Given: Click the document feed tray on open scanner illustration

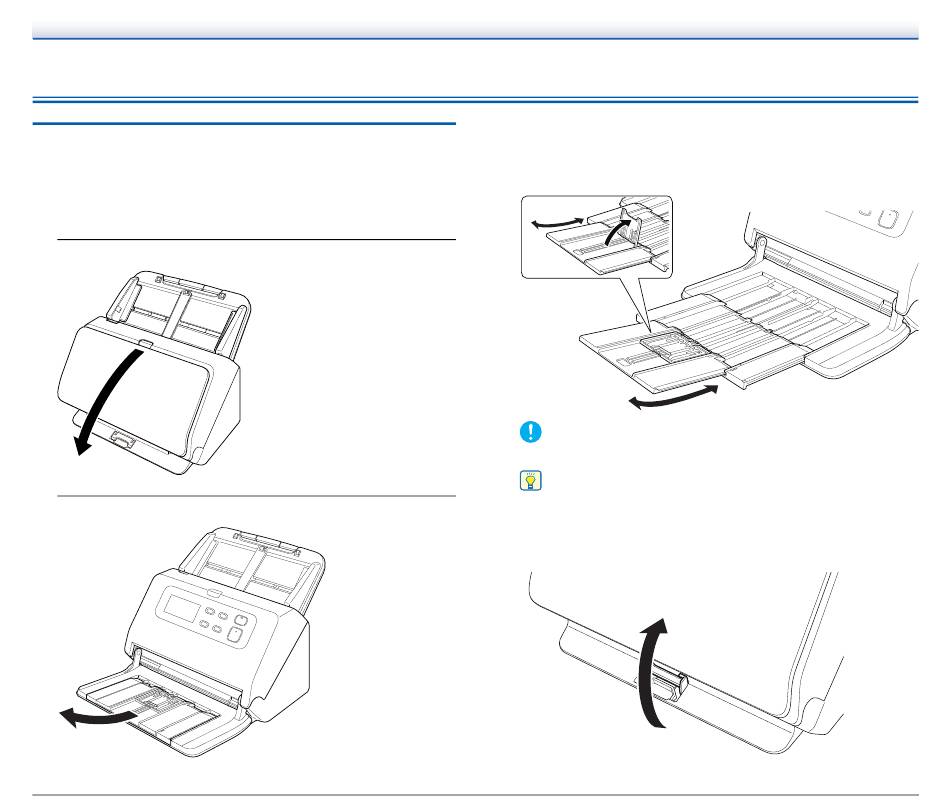Looking at the screenshot, I should 253,562.
